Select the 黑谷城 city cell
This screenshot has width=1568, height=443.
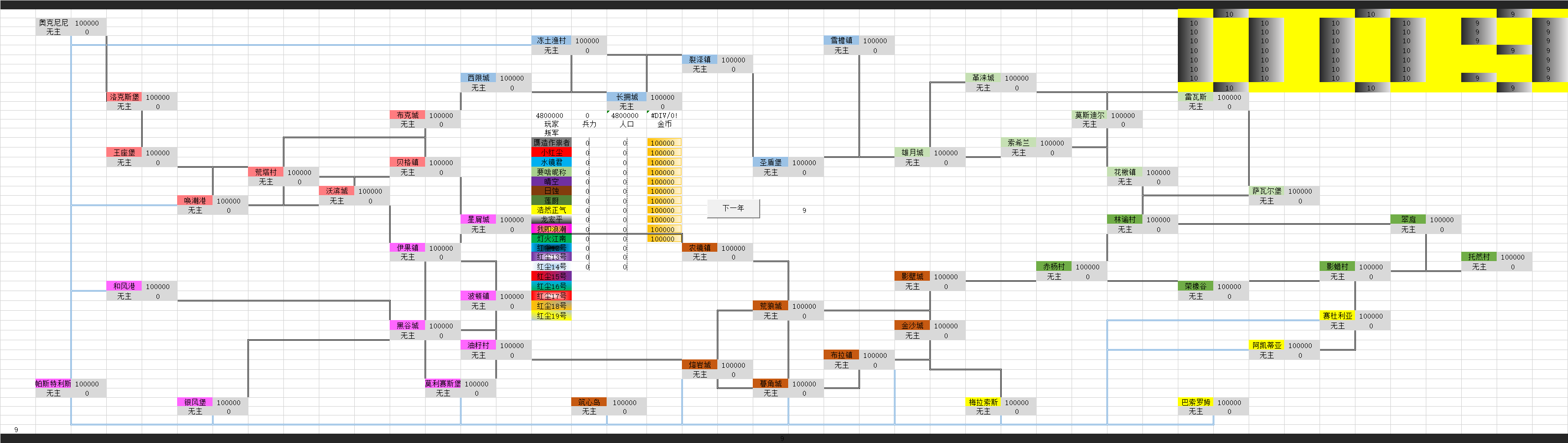[x=408, y=325]
